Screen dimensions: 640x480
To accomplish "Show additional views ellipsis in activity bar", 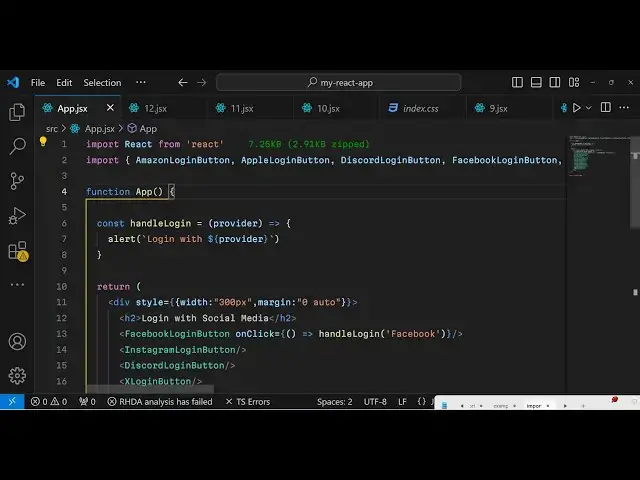I will pyautogui.click(x=17, y=284).
